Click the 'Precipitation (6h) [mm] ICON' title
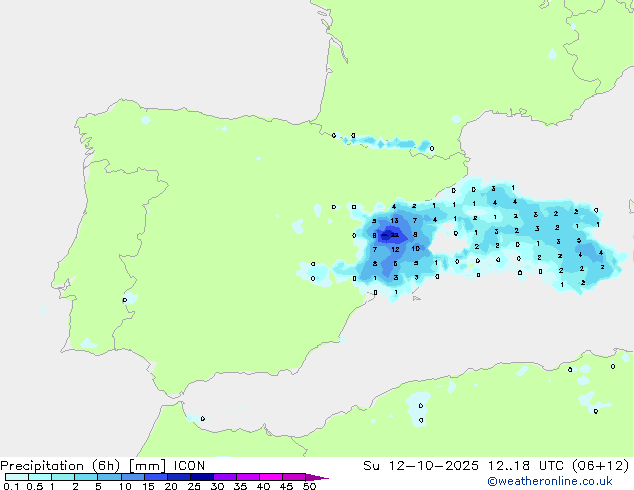Screen dimensions: 634x490 click(x=103, y=466)
